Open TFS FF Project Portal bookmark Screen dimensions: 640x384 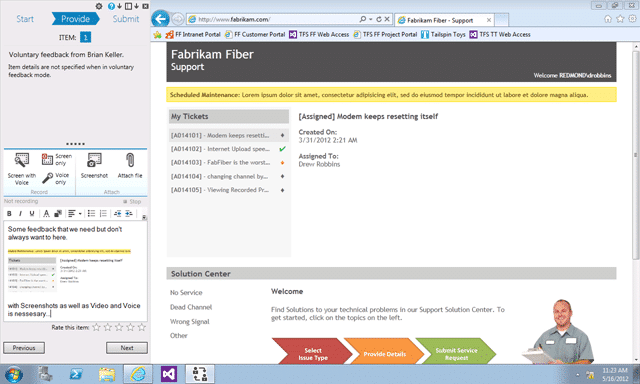[x=385, y=35]
